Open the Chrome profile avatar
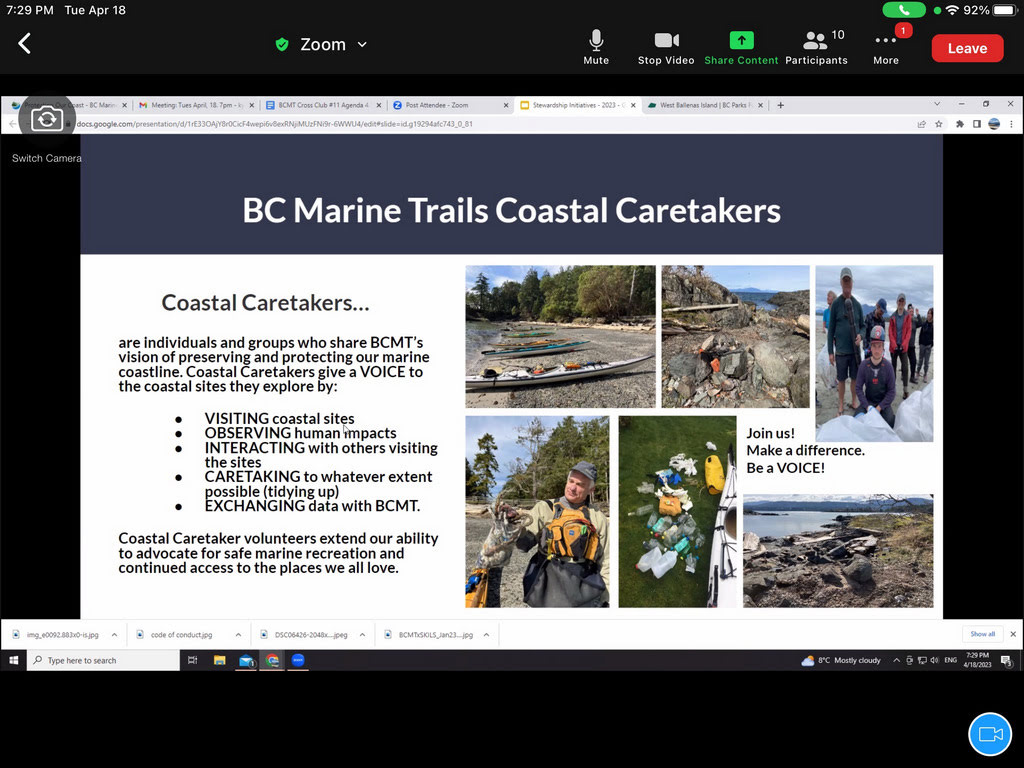This screenshot has width=1024, height=768. 994,124
